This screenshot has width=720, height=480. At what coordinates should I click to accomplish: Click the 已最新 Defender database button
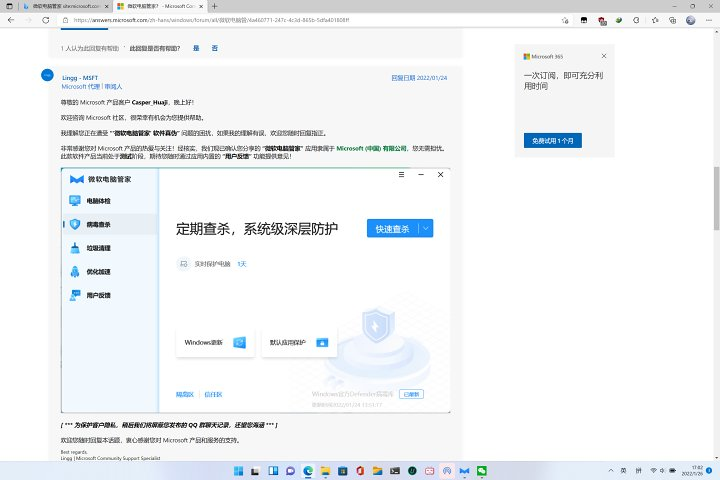click(x=411, y=394)
